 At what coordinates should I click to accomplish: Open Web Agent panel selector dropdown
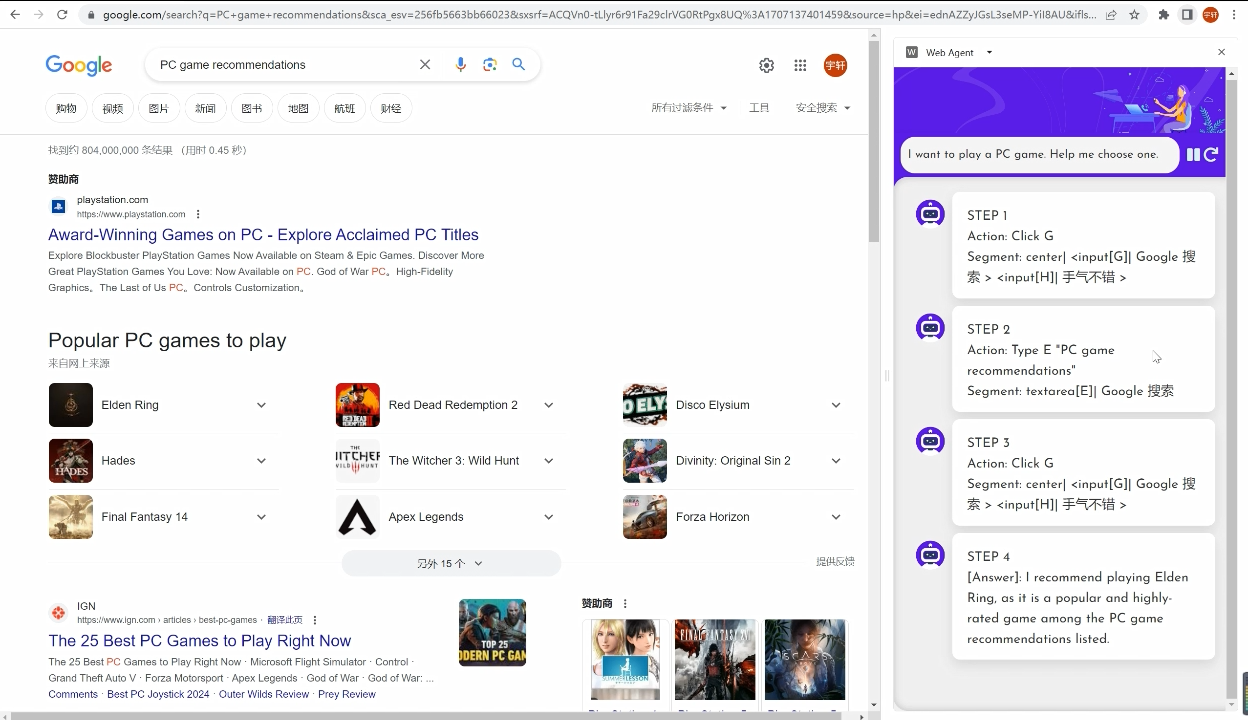(989, 52)
